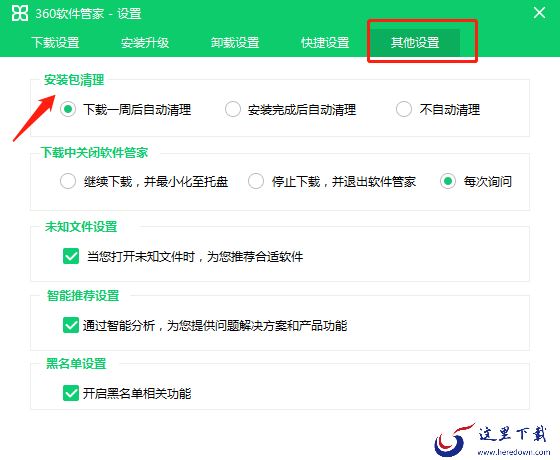
Task: Toggle 通过智能分析 recommendation checkbox
Action: point(71,325)
